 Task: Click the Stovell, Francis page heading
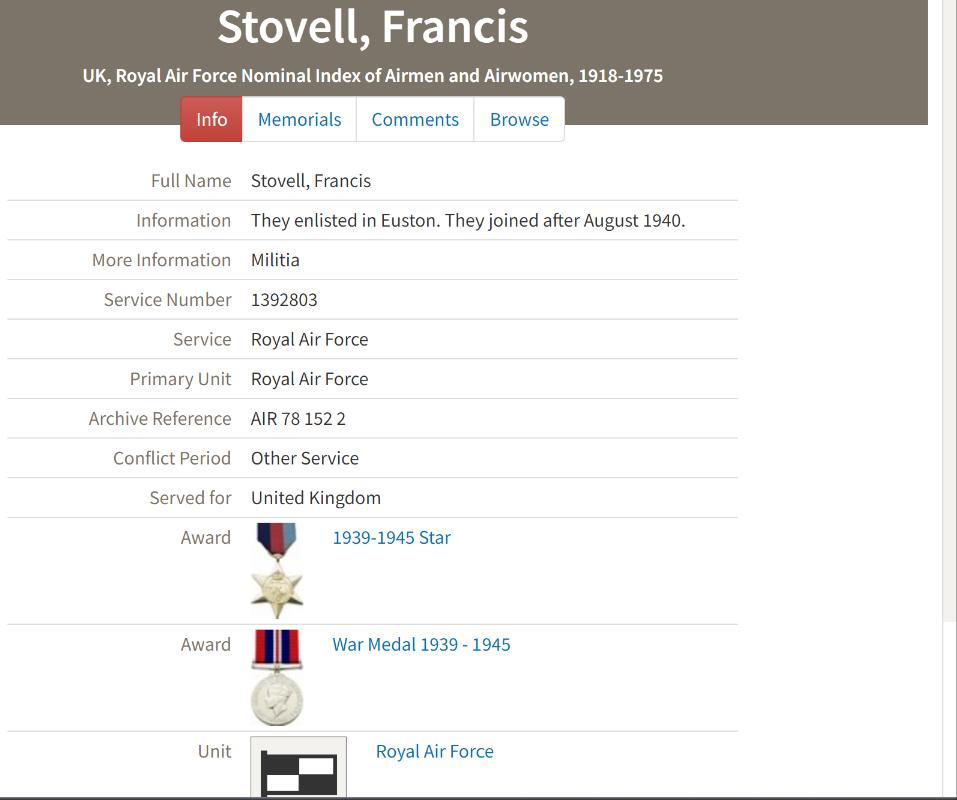372,27
